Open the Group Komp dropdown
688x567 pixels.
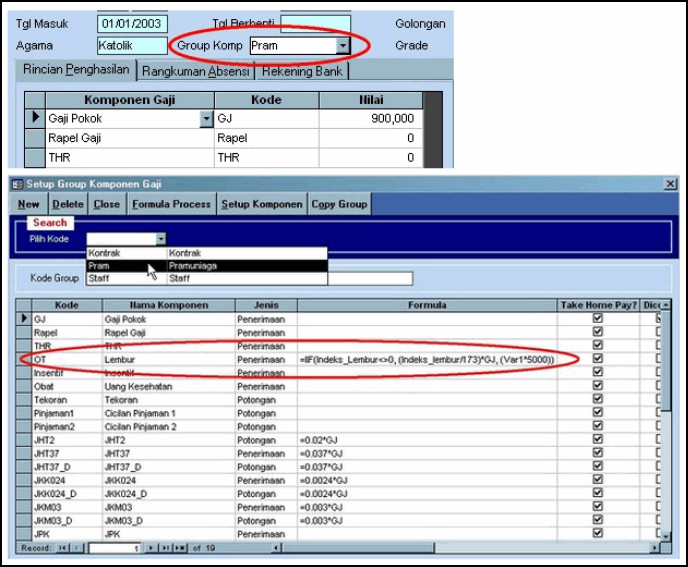(x=343, y=46)
